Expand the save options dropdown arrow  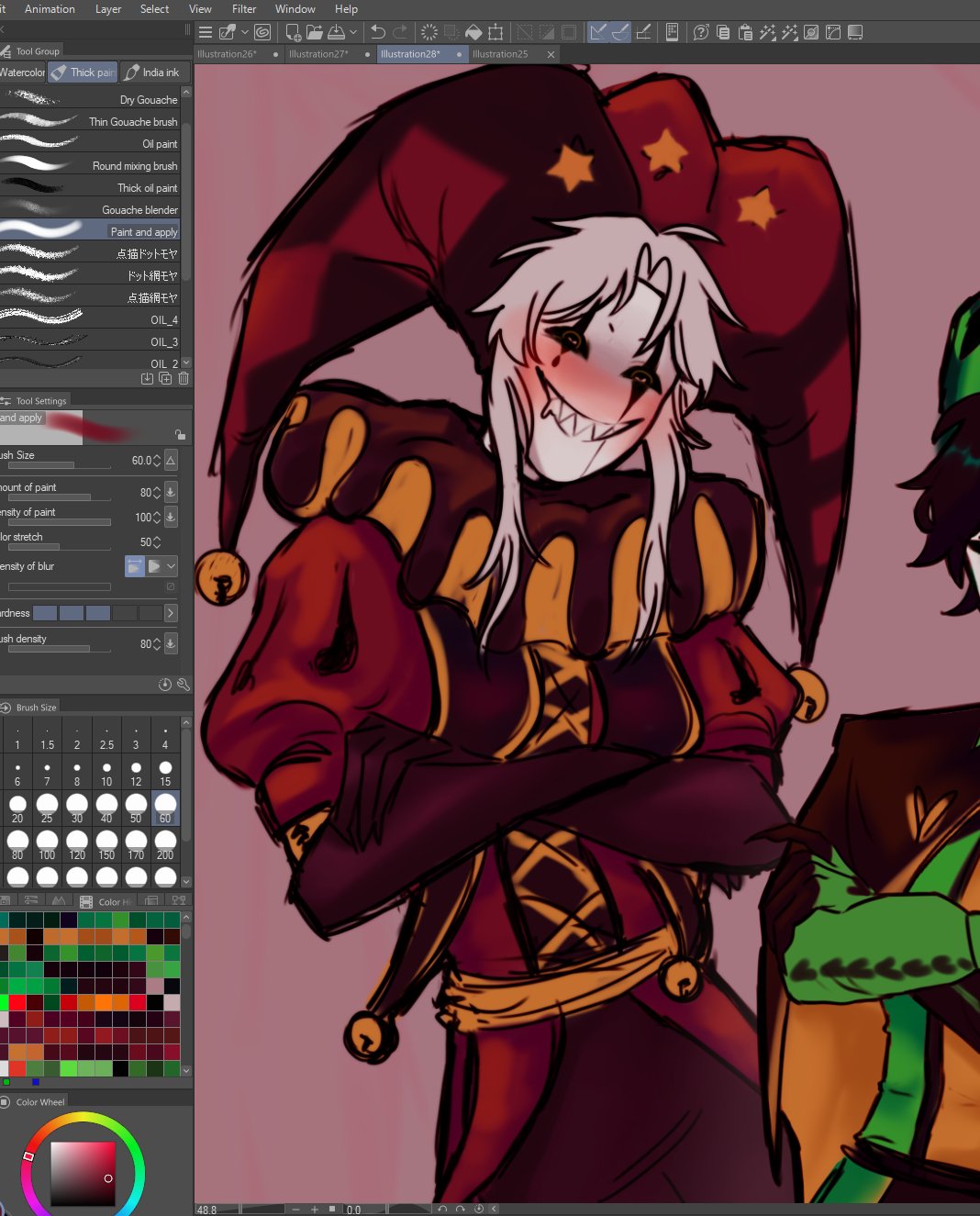click(x=353, y=32)
